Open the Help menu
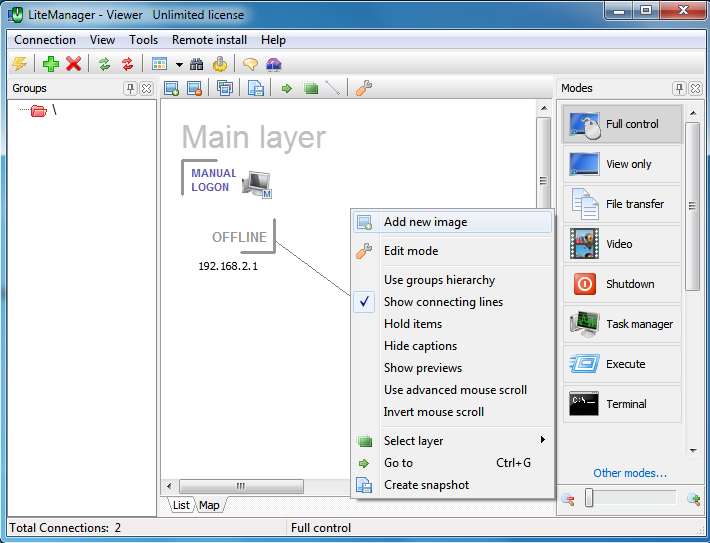This screenshot has height=543, width=710. tap(273, 40)
